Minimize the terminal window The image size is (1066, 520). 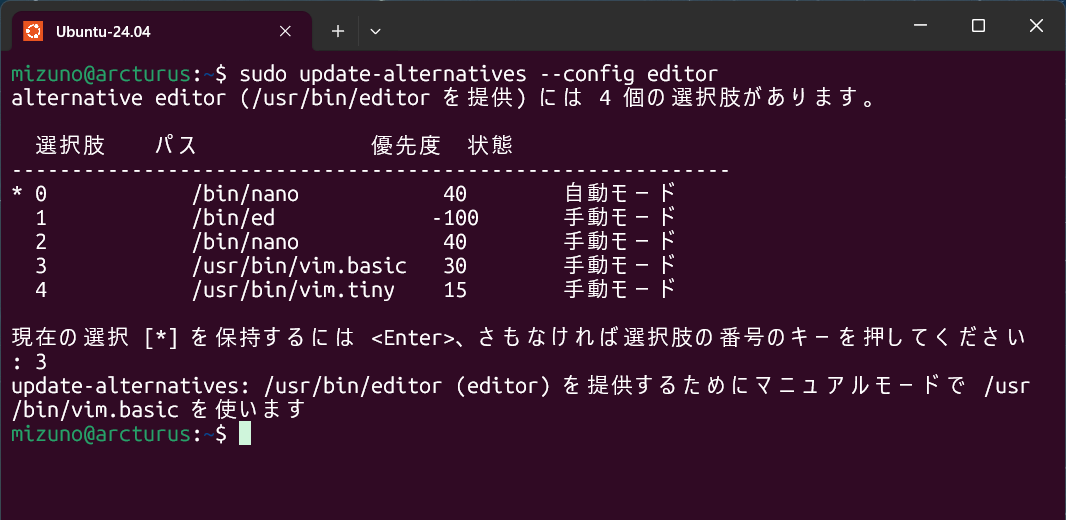(x=924, y=26)
